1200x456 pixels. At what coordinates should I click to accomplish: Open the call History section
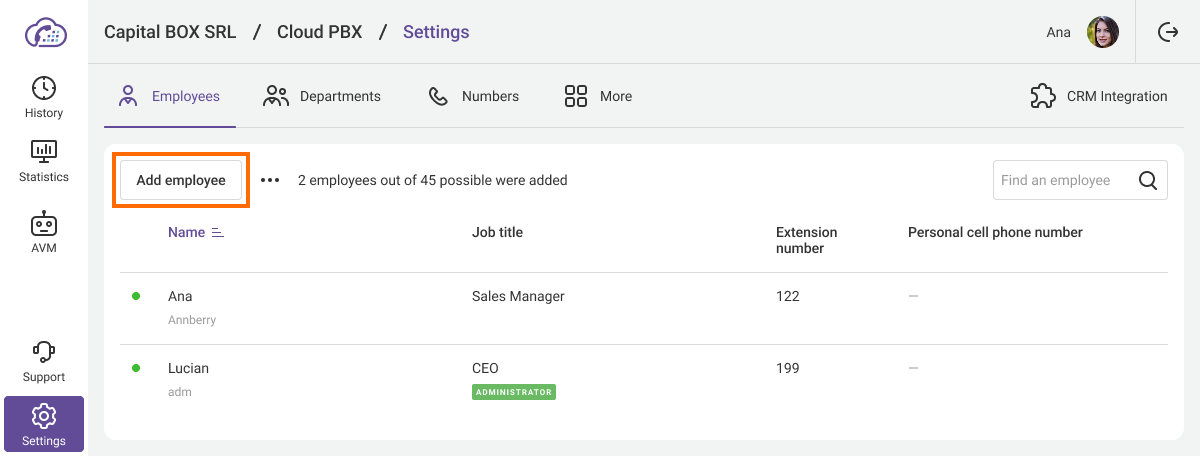[x=44, y=98]
